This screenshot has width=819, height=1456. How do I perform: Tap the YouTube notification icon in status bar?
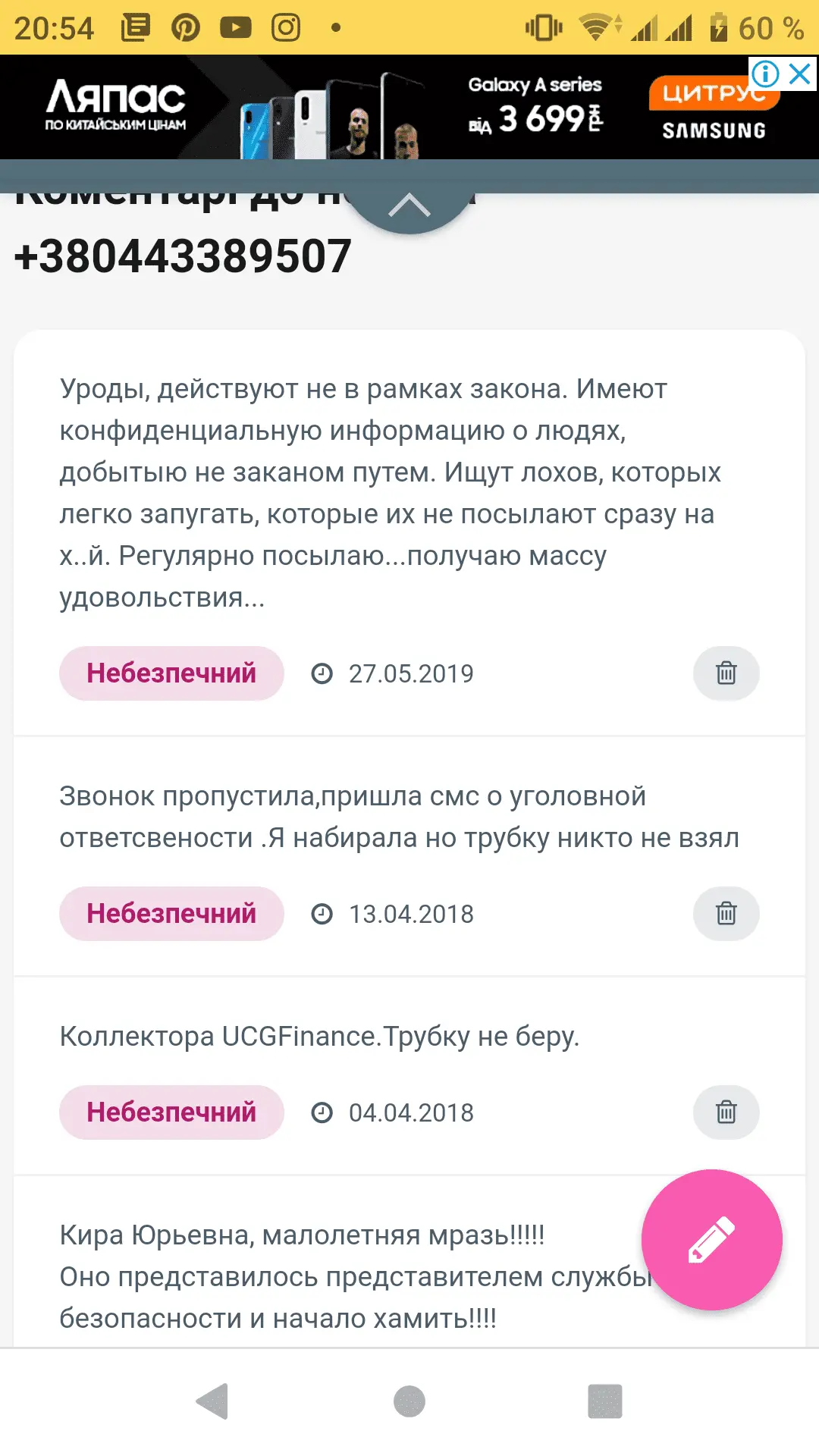click(236, 28)
